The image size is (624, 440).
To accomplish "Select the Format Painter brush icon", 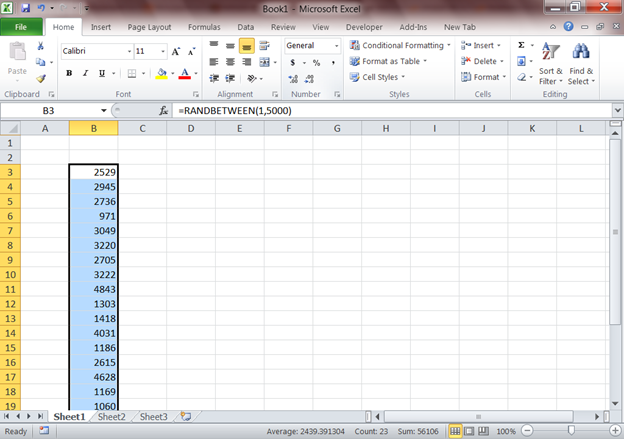I will pyautogui.click(x=40, y=78).
